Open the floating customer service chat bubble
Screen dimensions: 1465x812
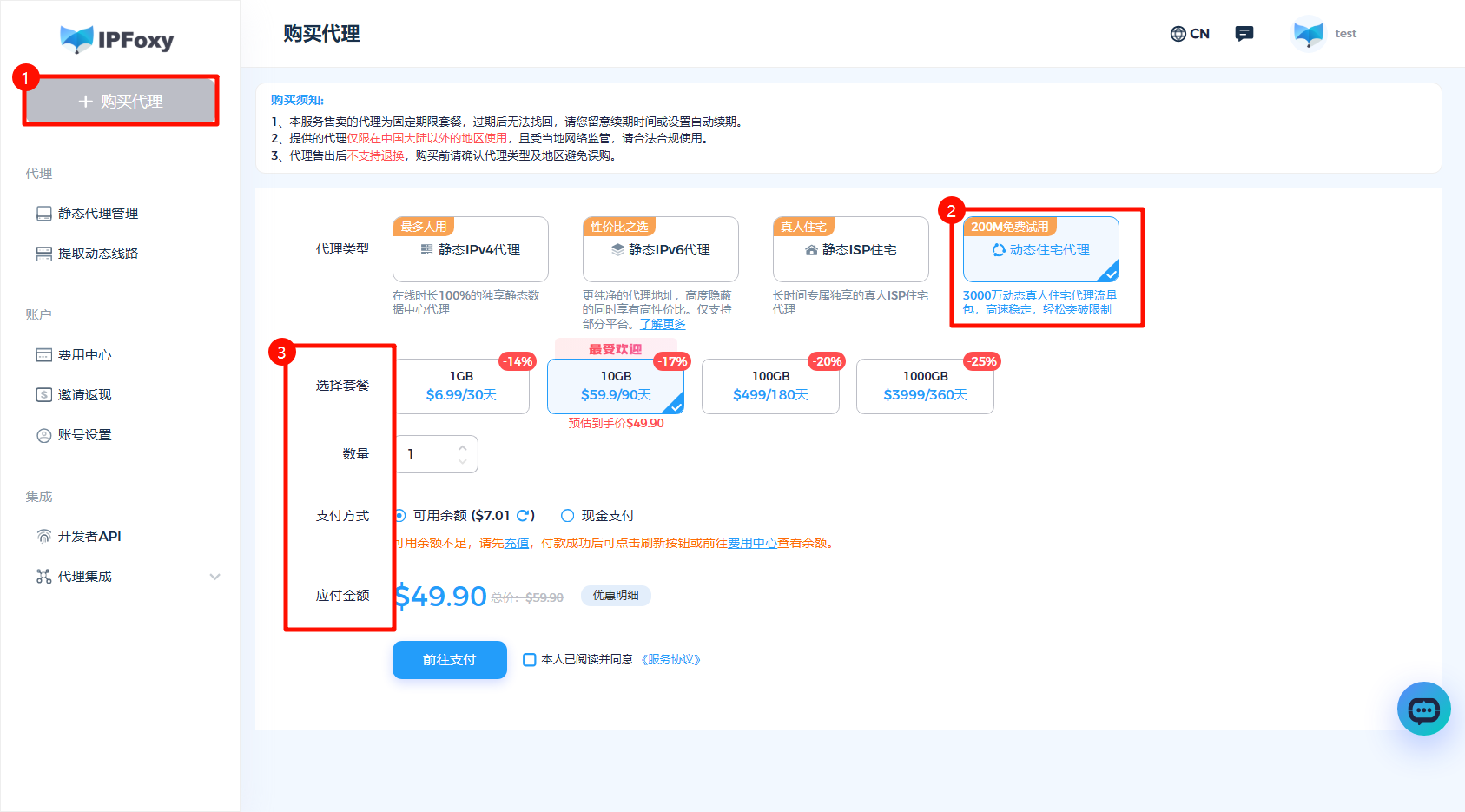pyautogui.click(x=1423, y=709)
